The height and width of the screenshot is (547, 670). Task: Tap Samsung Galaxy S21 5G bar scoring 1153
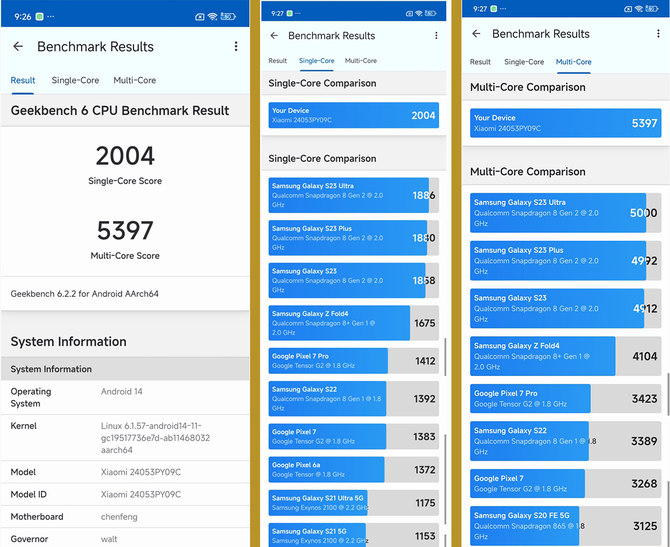tap(353, 535)
